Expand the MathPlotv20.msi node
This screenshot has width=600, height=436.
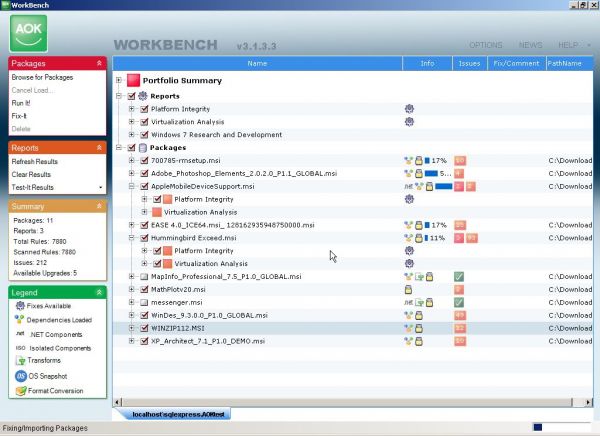[x=132, y=289]
